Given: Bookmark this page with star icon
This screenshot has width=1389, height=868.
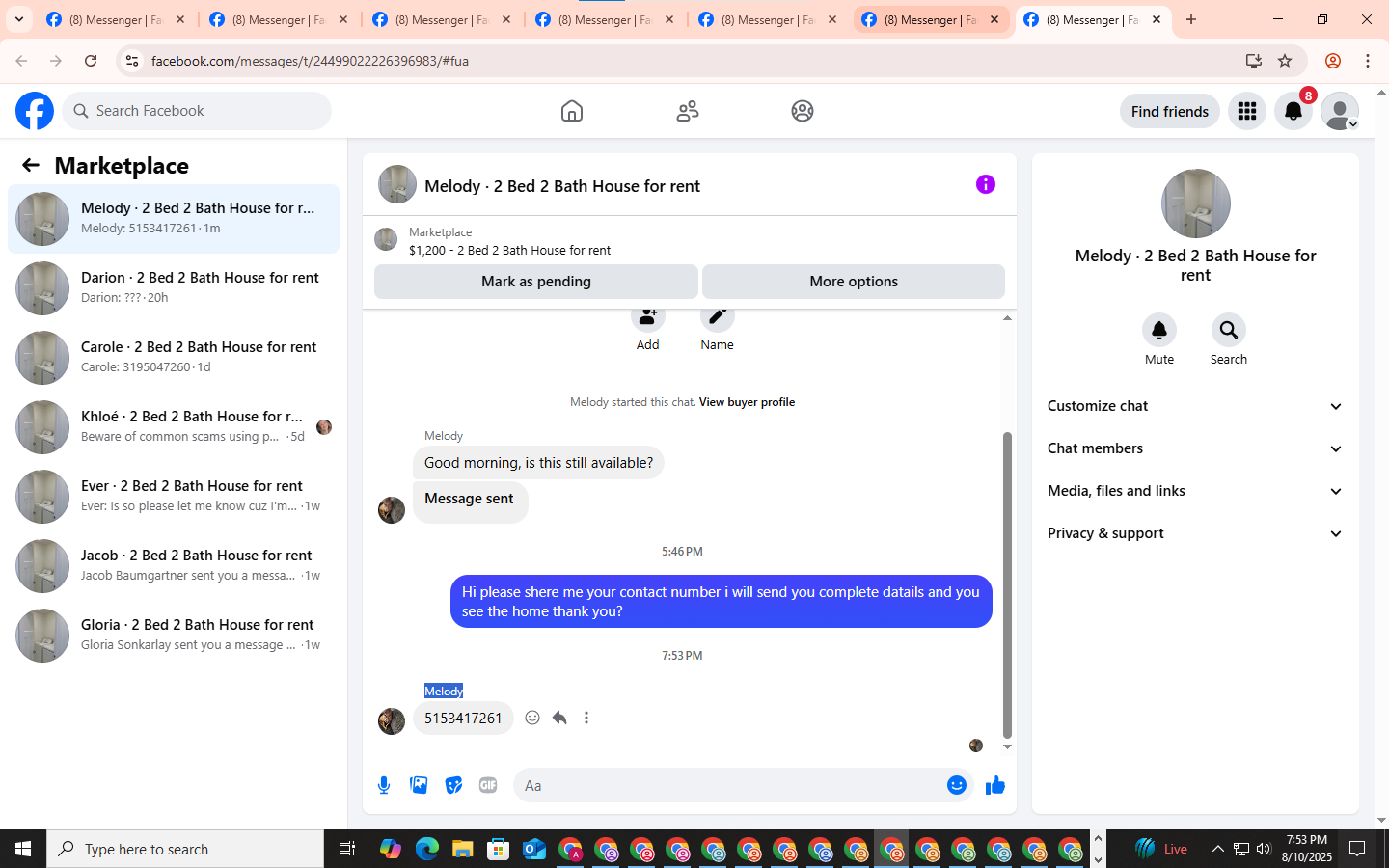Looking at the screenshot, I should click(x=1285, y=61).
